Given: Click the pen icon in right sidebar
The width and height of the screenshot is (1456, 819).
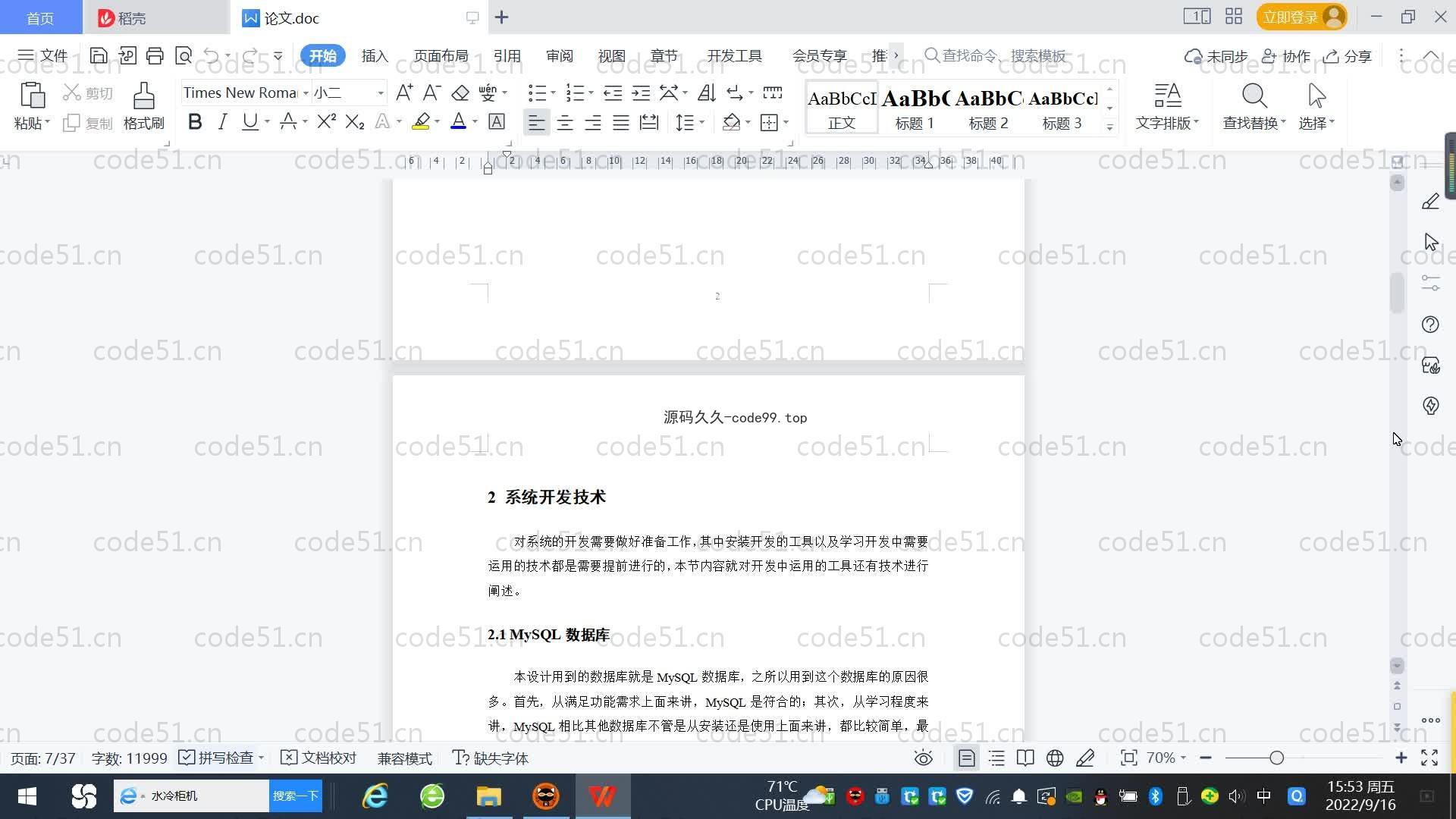Looking at the screenshot, I should coord(1430,202).
